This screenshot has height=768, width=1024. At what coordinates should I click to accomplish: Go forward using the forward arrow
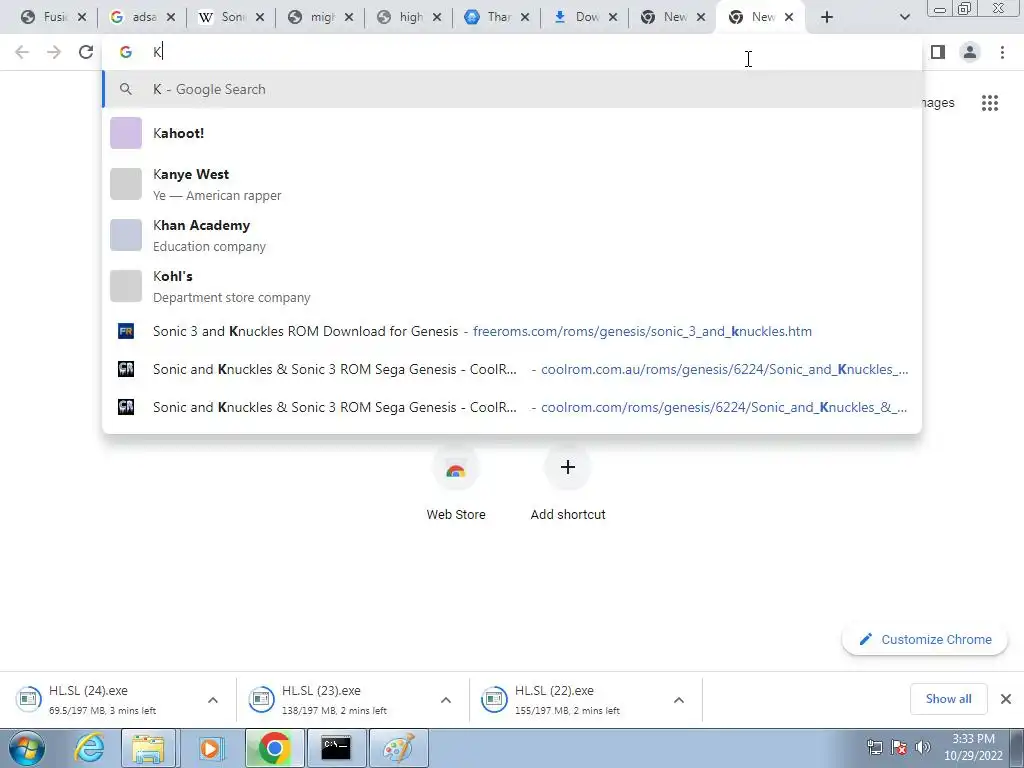coord(54,52)
